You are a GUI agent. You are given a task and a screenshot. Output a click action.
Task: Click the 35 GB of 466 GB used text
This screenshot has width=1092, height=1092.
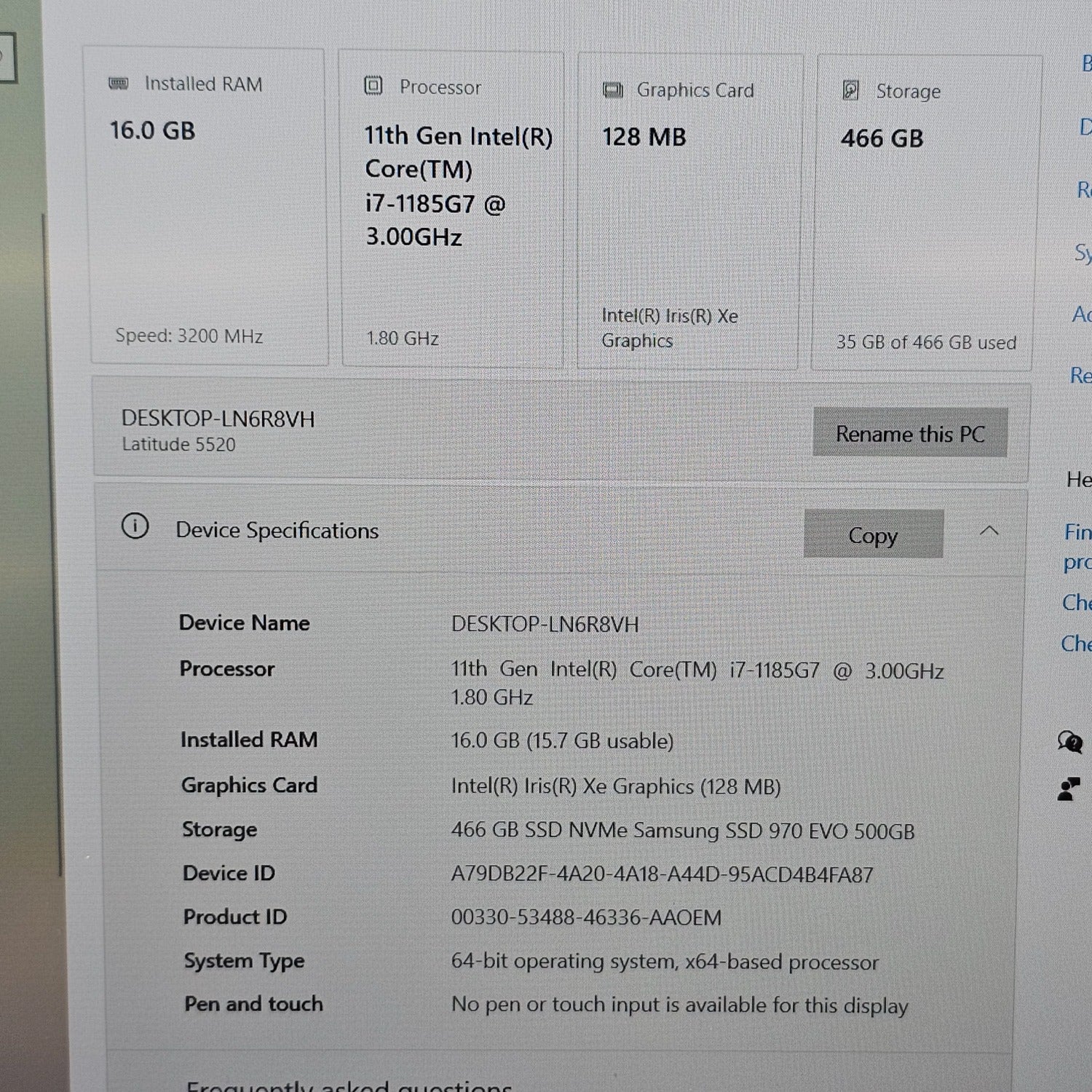[926, 342]
